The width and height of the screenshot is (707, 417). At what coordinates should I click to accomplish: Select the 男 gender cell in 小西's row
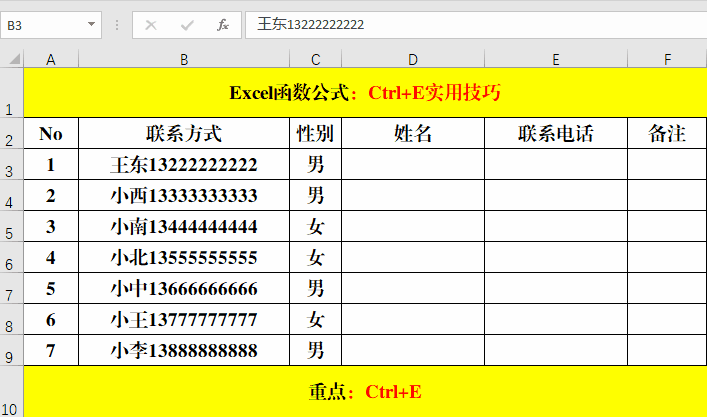tap(316, 196)
